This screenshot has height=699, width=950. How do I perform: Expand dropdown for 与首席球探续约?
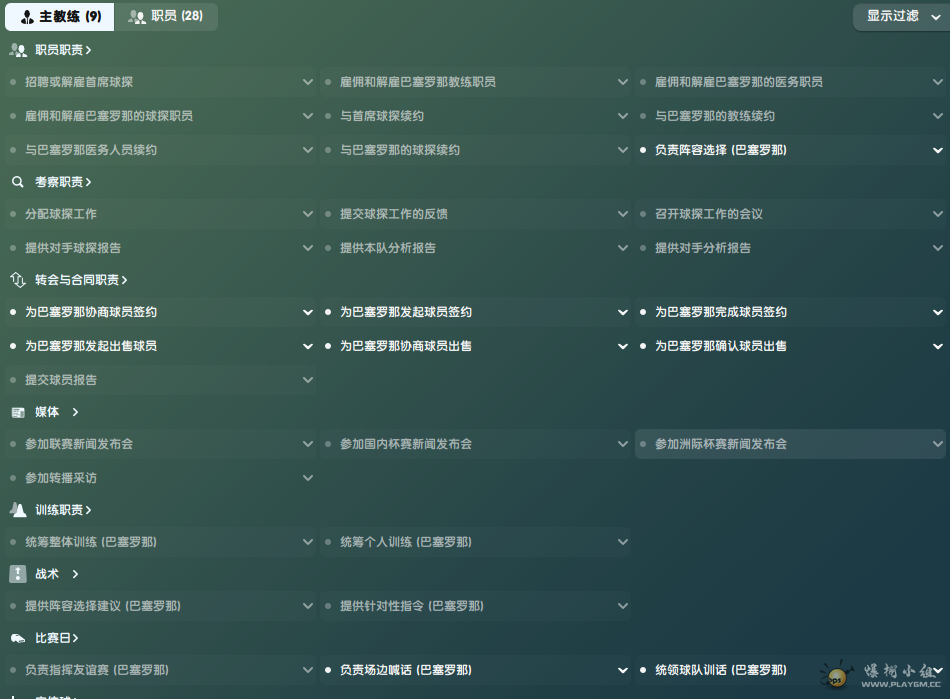click(623, 116)
